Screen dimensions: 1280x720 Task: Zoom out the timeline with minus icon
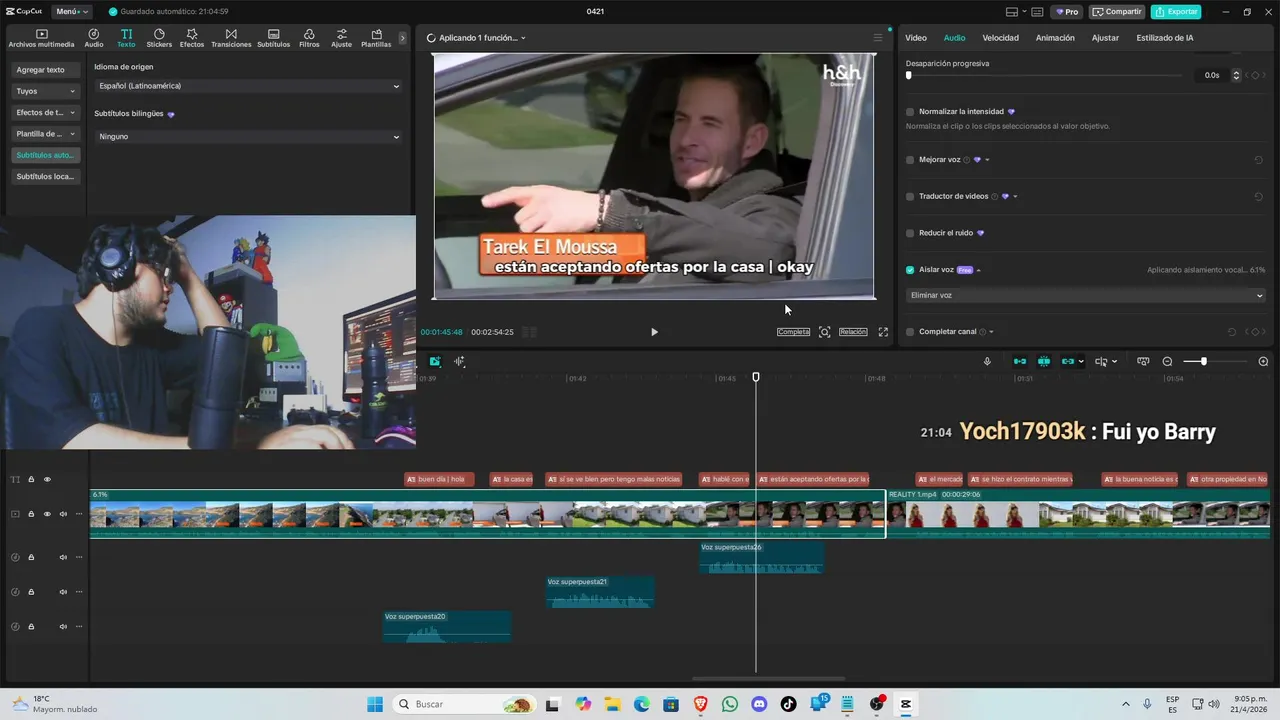coord(1167,361)
